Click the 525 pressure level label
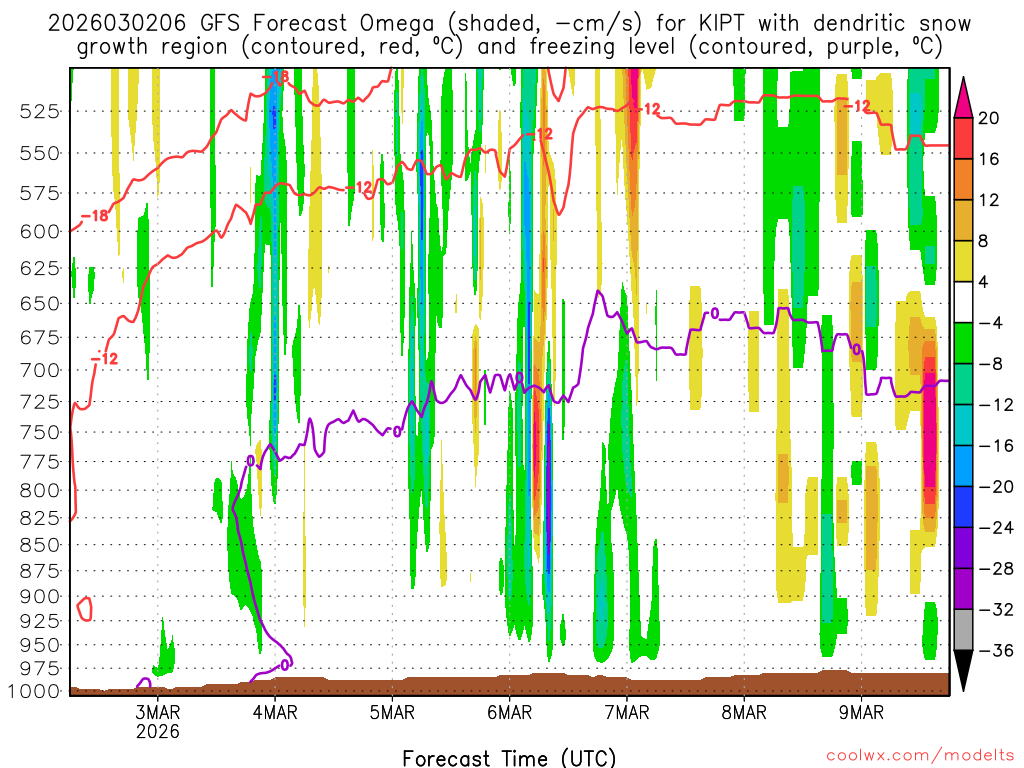This screenshot has height=768, width=1024. point(40,112)
